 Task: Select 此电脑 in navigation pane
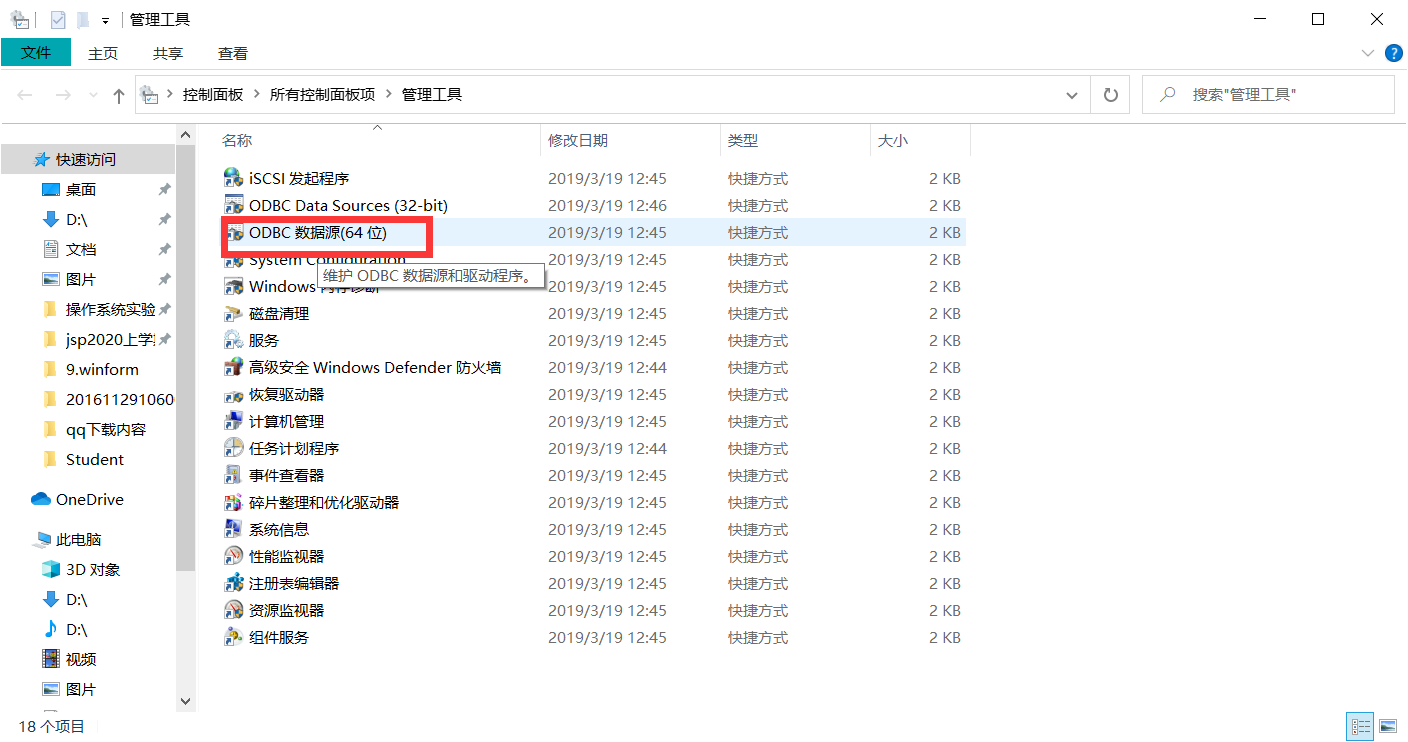79,539
